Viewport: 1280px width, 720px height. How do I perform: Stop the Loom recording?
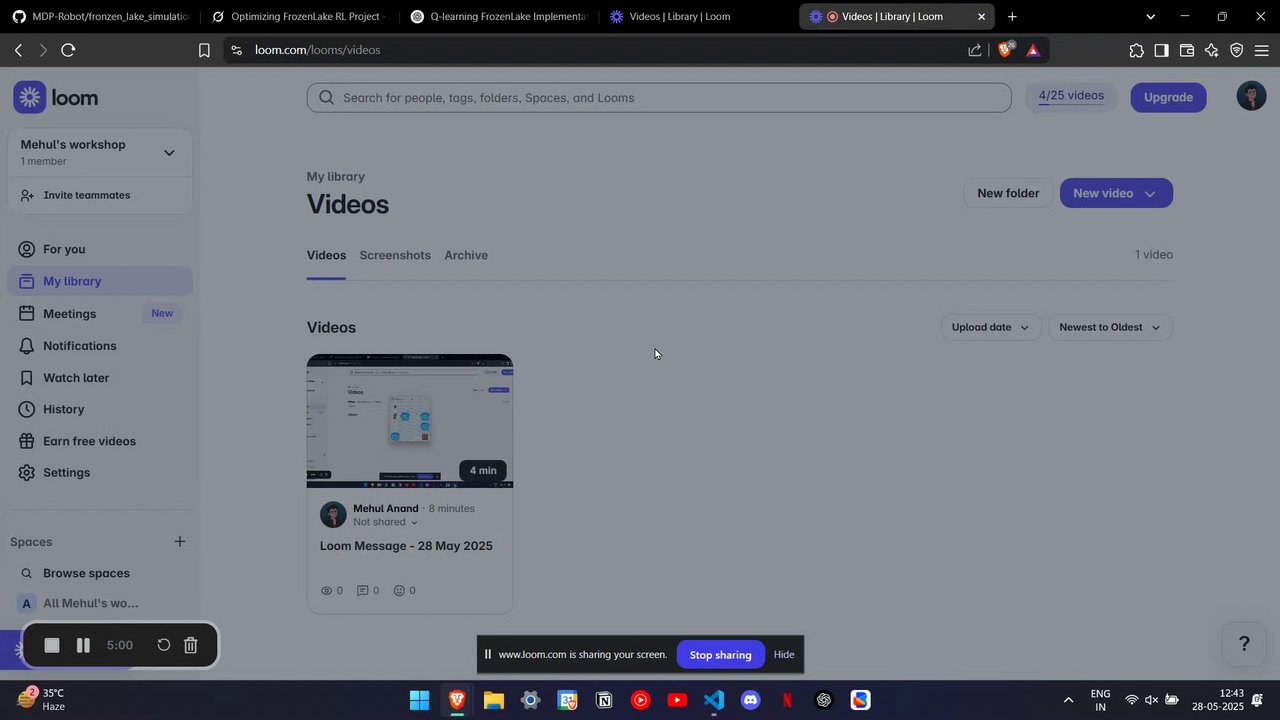pos(52,645)
